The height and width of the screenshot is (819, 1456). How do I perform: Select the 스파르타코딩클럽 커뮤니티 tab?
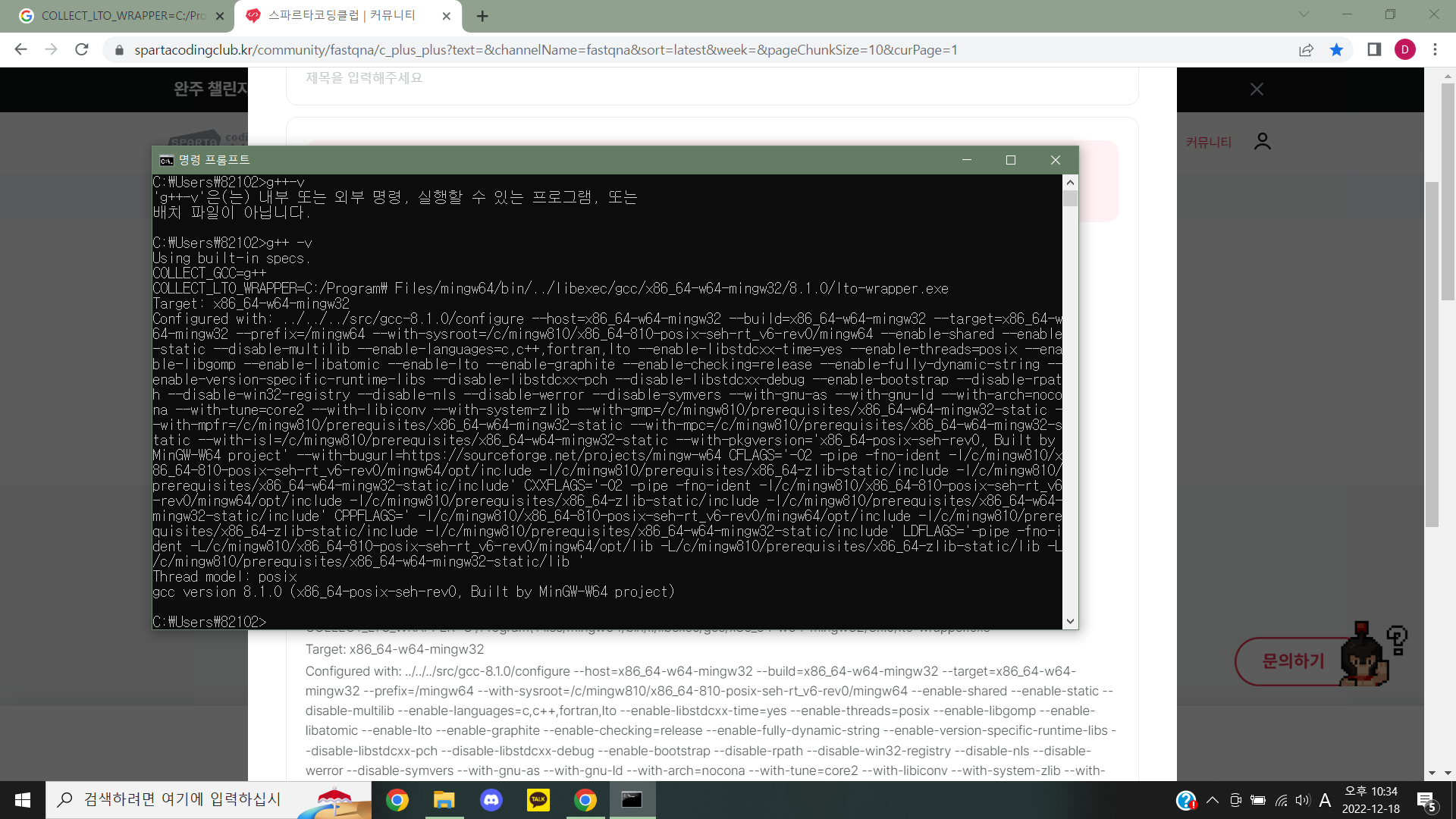click(348, 16)
